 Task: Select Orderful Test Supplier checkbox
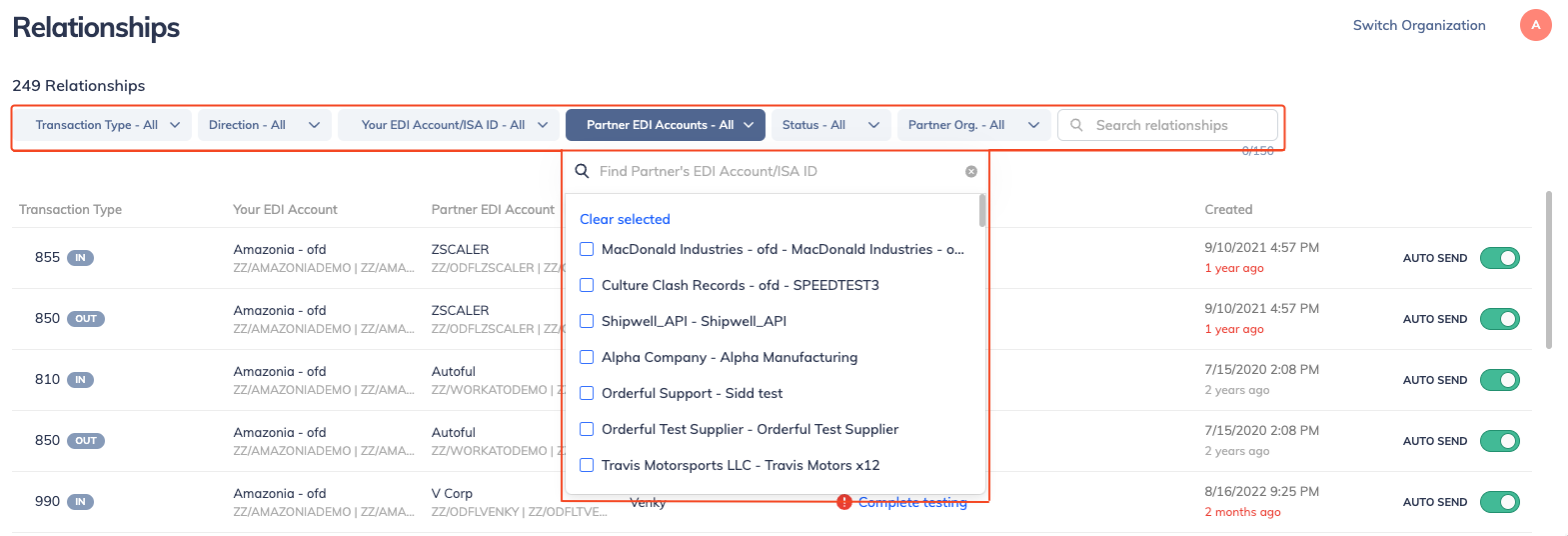pos(587,429)
